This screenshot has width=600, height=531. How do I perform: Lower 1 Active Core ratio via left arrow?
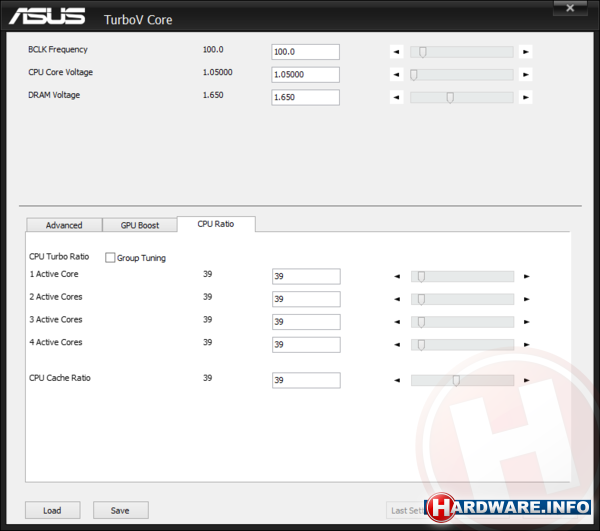pyautogui.click(x=397, y=276)
